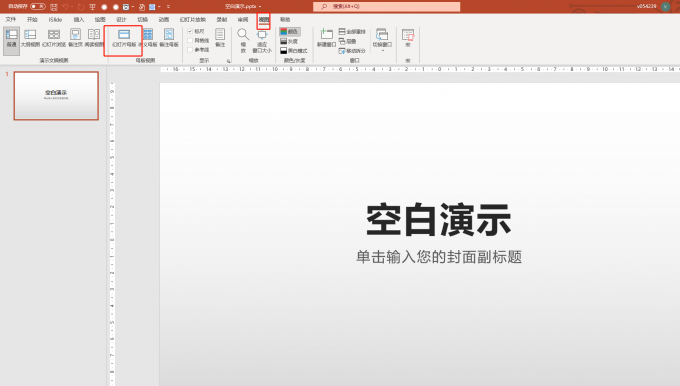
Task: Open Notes Master (备注母版)
Action: (169, 38)
